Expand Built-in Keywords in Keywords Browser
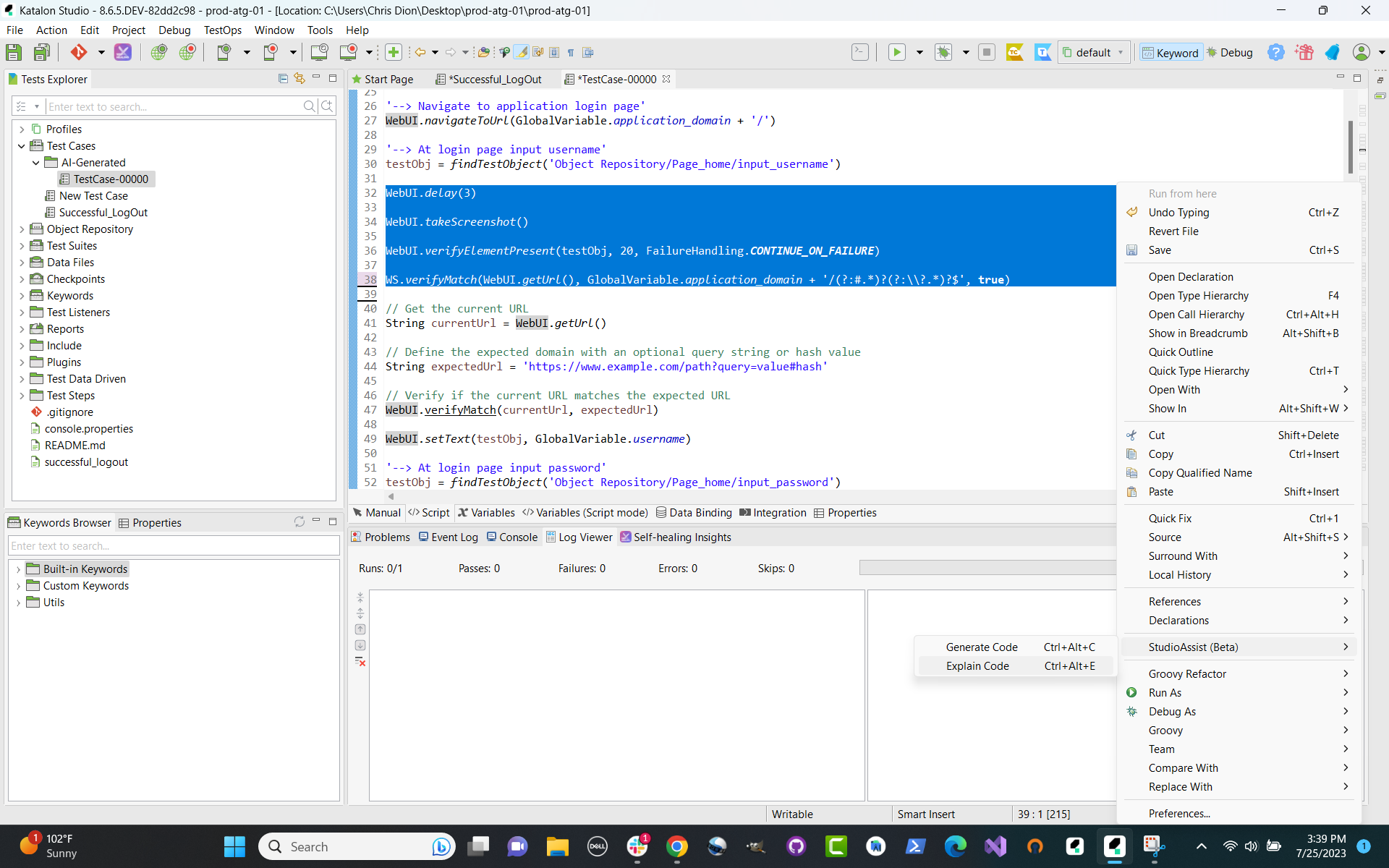Viewport: 1389px width, 868px height. (x=18, y=569)
